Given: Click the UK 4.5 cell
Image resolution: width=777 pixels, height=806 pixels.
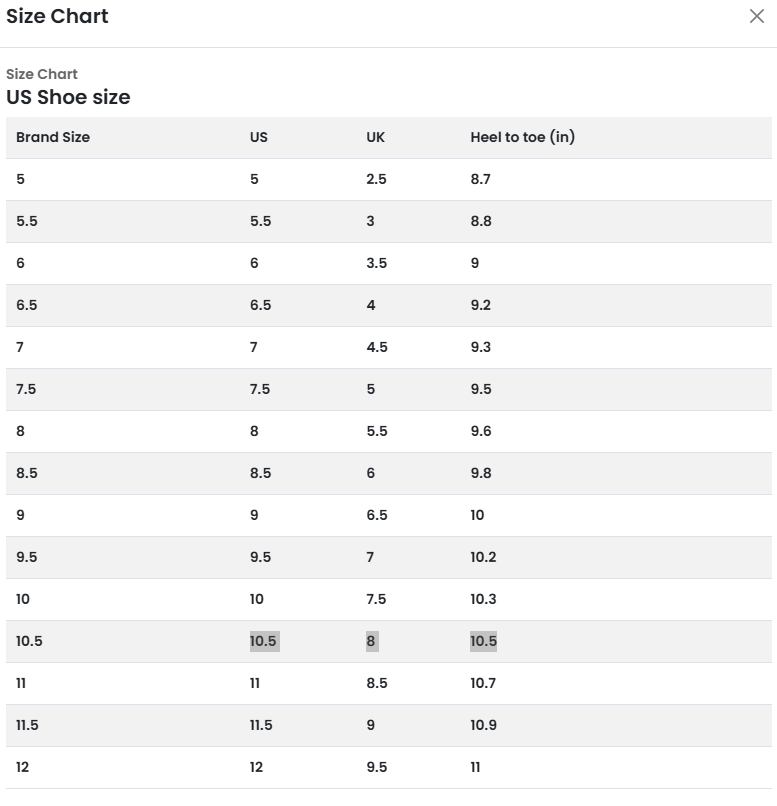Looking at the screenshot, I should click(x=377, y=347).
